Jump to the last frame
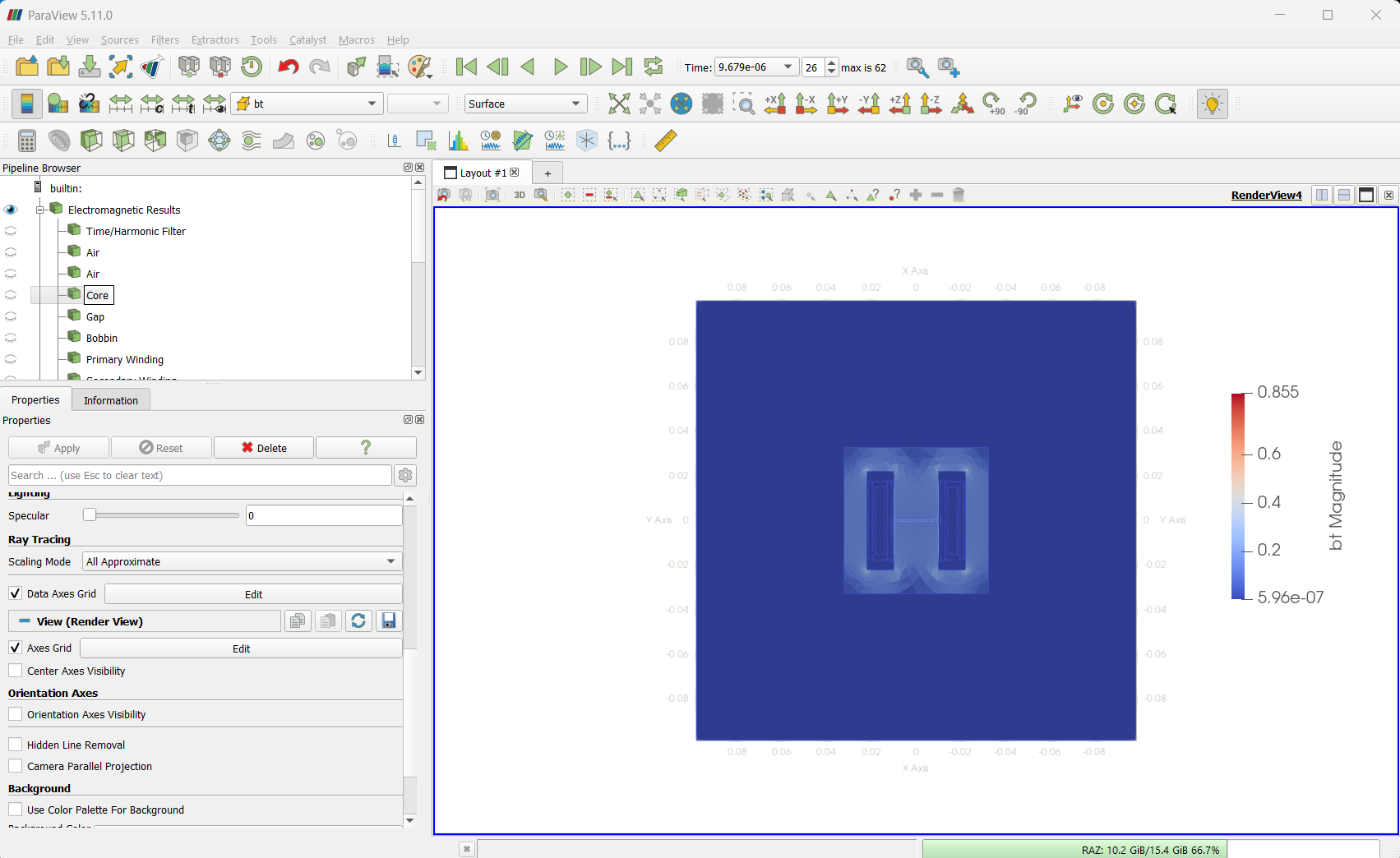Screen dimensions: 1400x858 coord(622,67)
